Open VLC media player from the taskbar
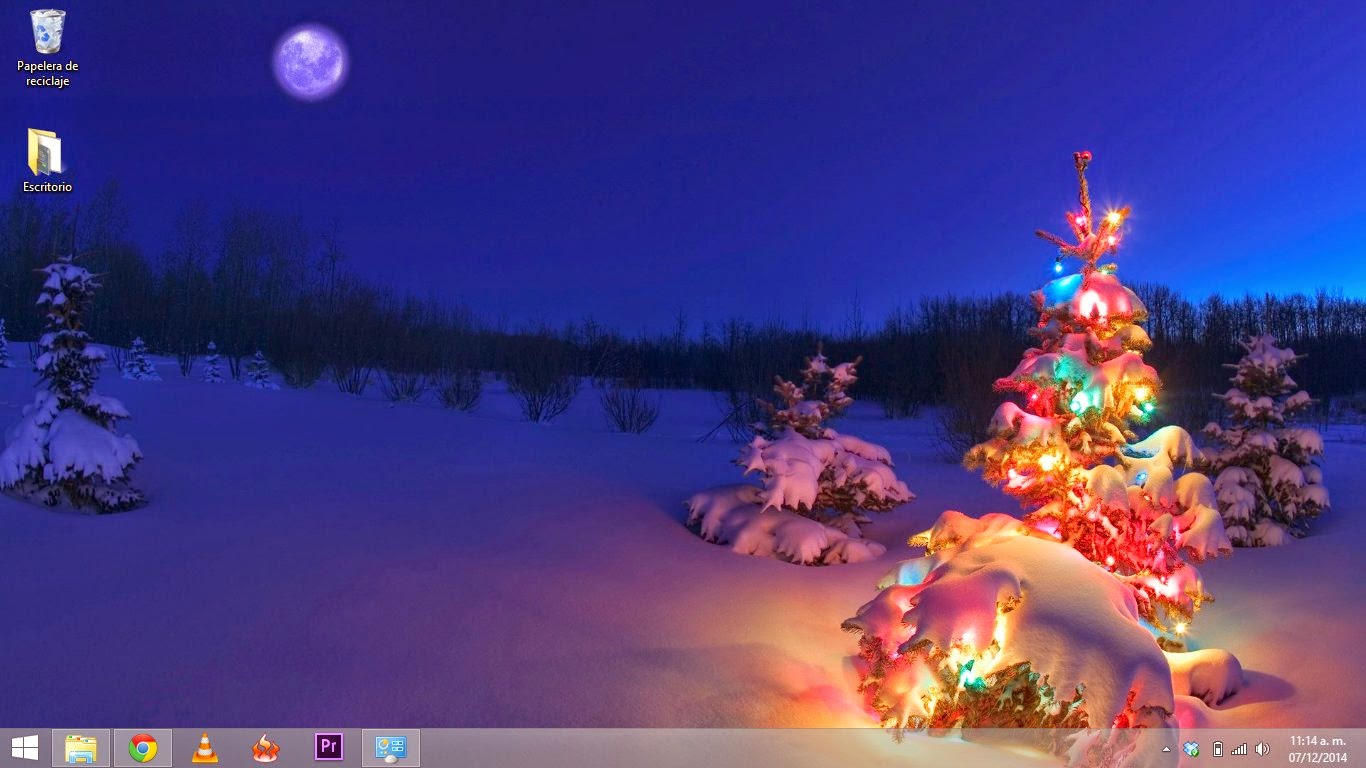This screenshot has width=1366, height=768. [205, 747]
